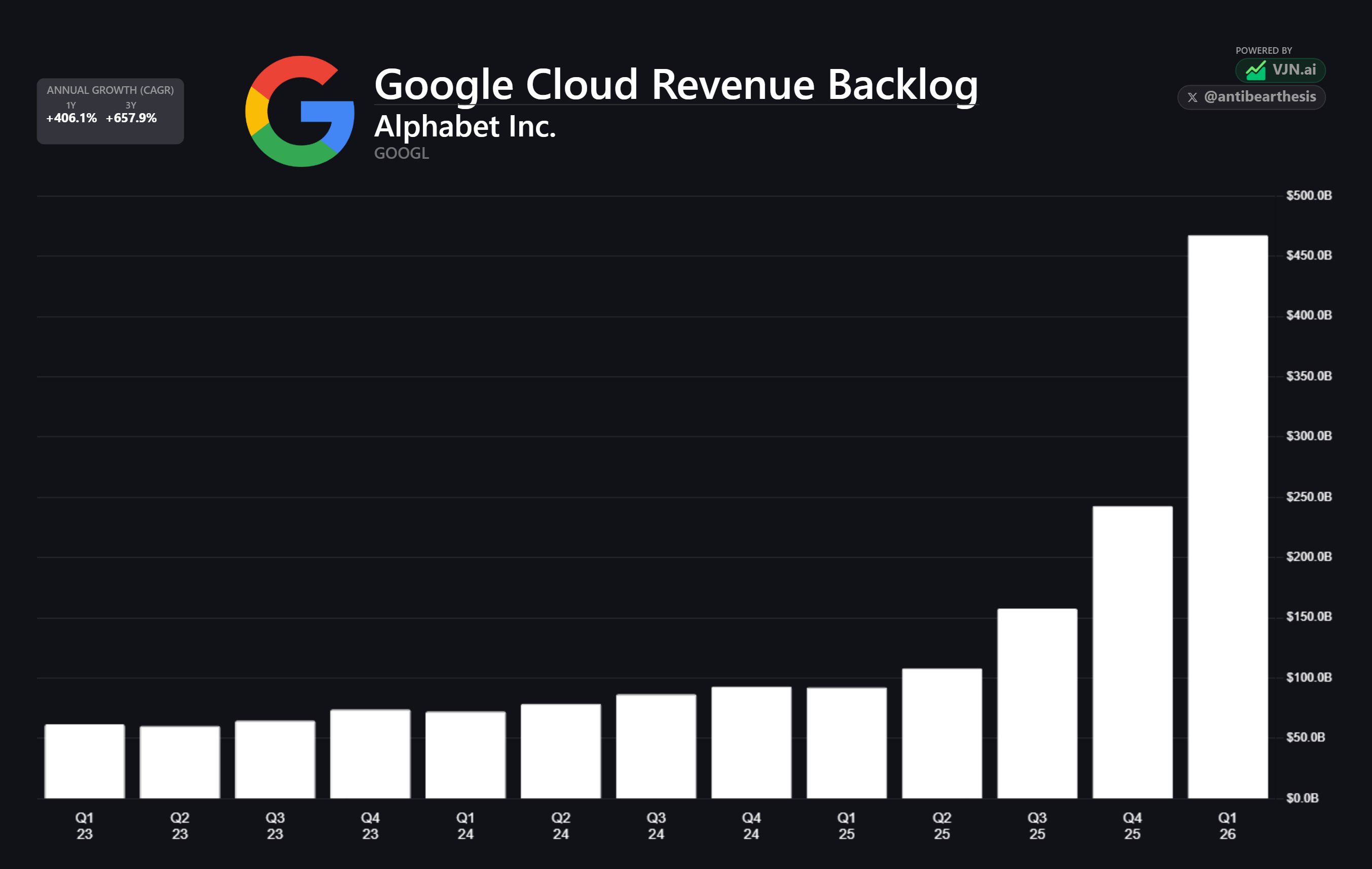
Task: Click the Q3 24 x-axis label
Action: click(656, 826)
